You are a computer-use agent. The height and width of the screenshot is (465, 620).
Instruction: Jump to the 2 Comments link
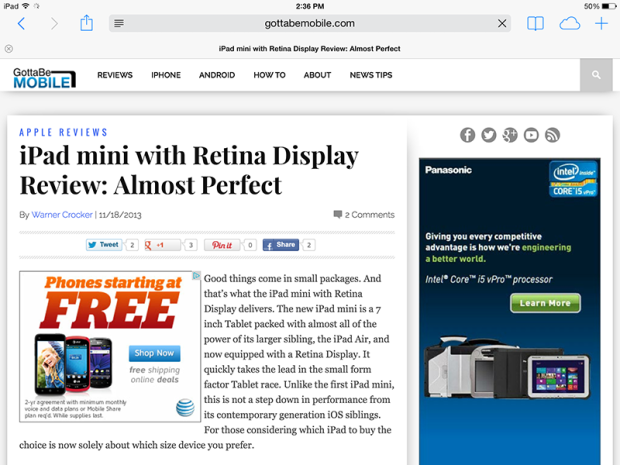369,215
